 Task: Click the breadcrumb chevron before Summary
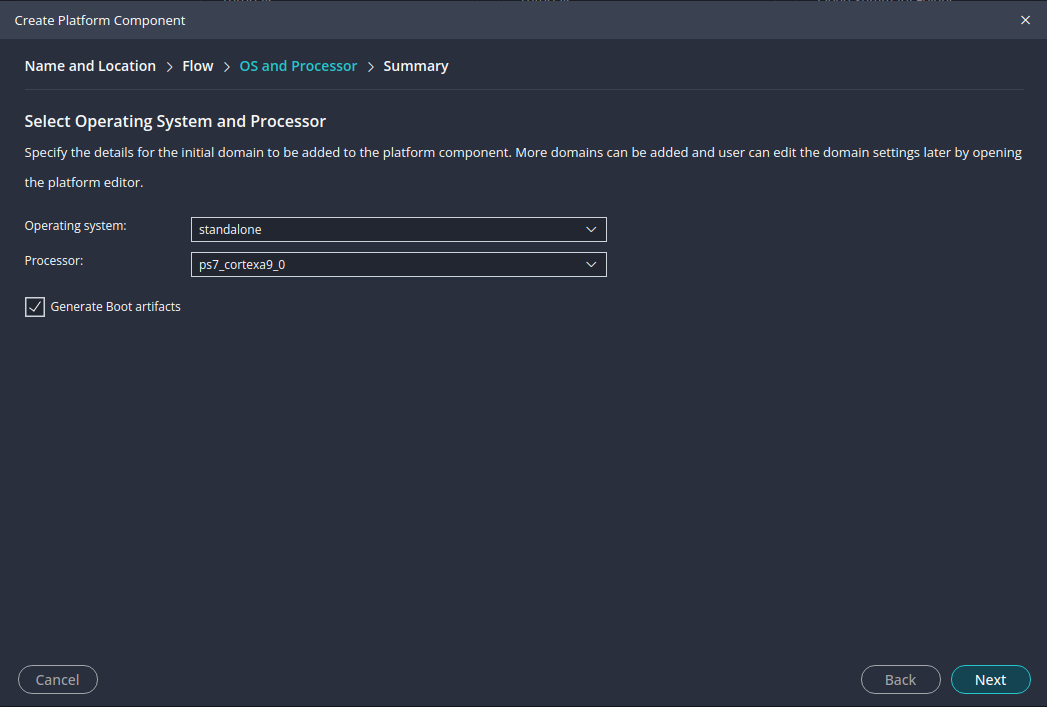coord(371,67)
